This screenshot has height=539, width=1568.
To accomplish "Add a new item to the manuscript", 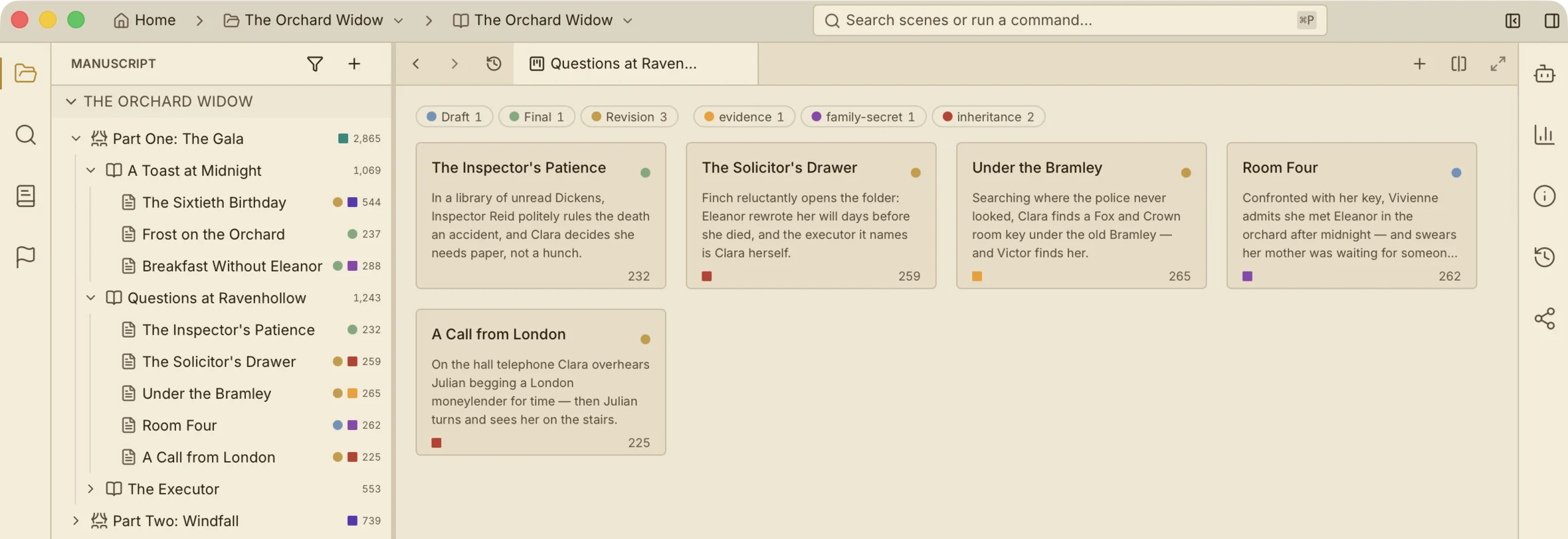I will point(354,64).
